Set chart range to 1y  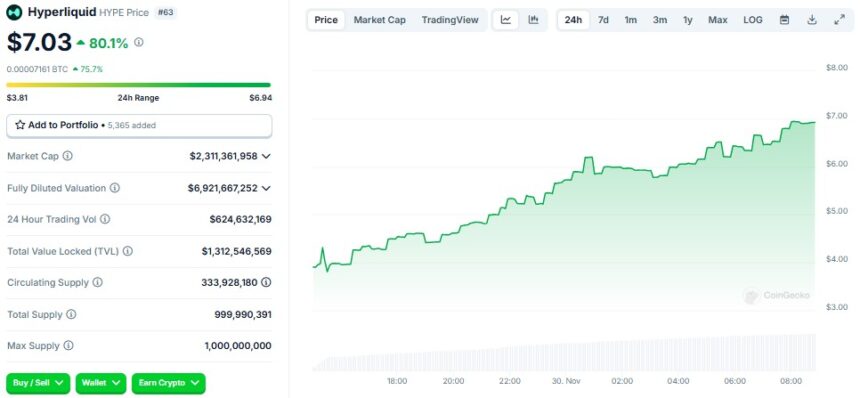point(688,20)
